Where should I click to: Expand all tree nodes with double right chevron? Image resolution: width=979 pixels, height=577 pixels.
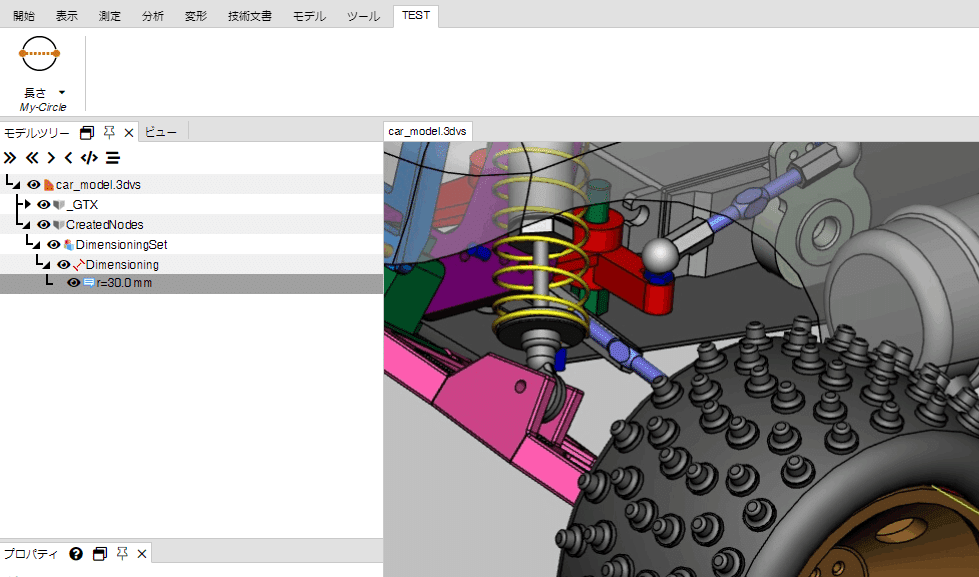pyautogui.click(x=10, y=157)
